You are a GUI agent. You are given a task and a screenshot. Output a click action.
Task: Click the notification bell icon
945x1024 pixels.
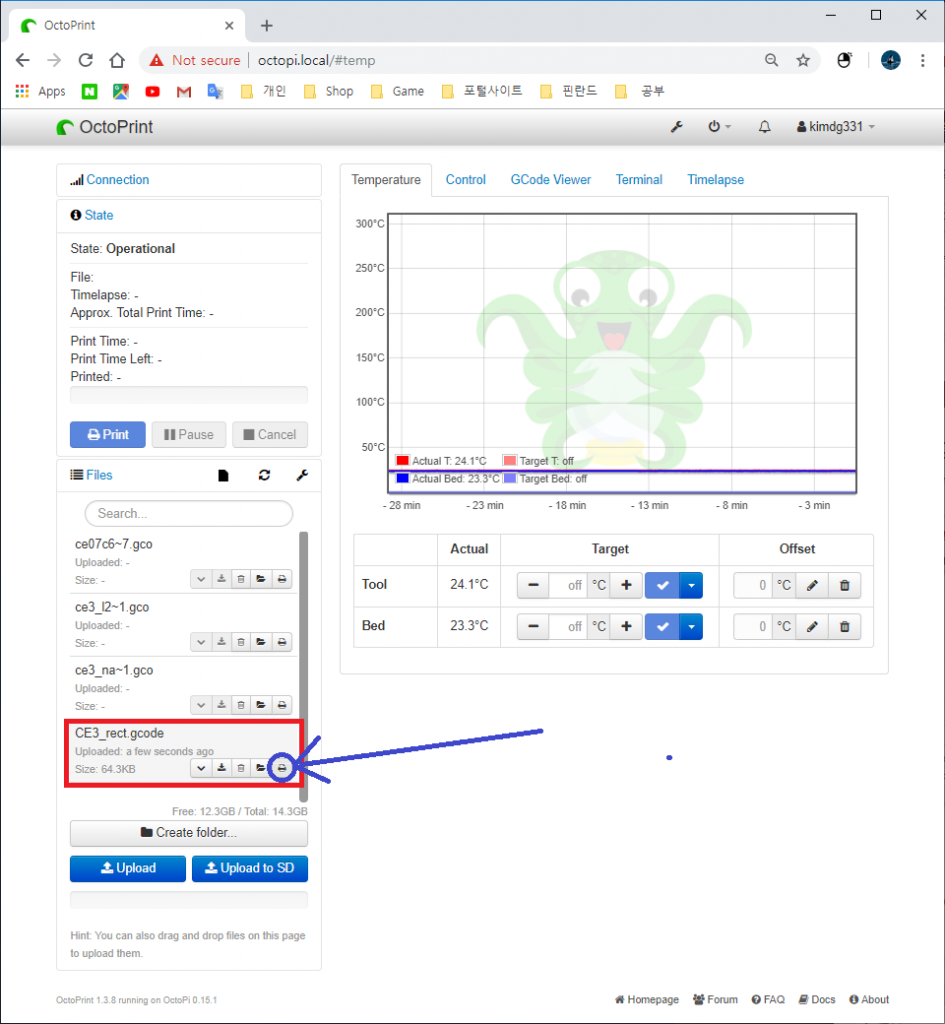764,127
